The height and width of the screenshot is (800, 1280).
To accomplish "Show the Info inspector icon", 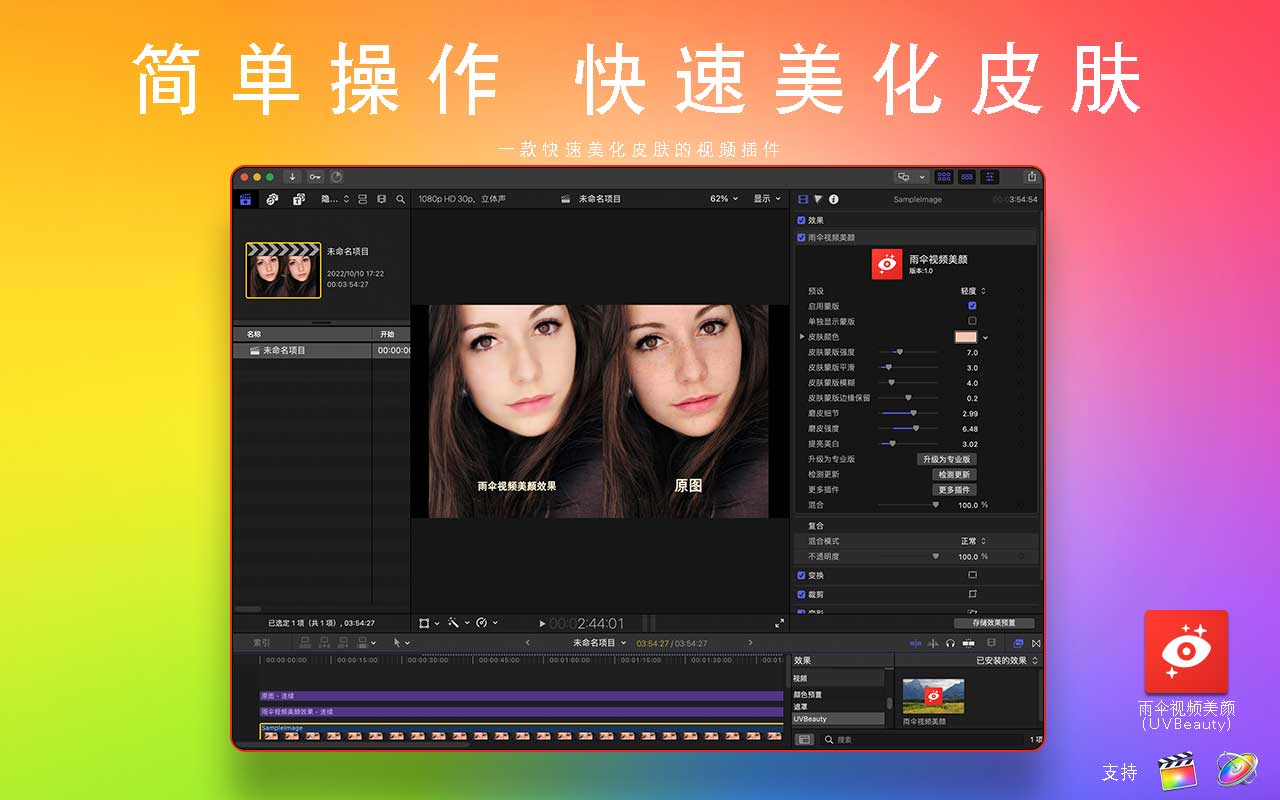I will coord(833,199).
